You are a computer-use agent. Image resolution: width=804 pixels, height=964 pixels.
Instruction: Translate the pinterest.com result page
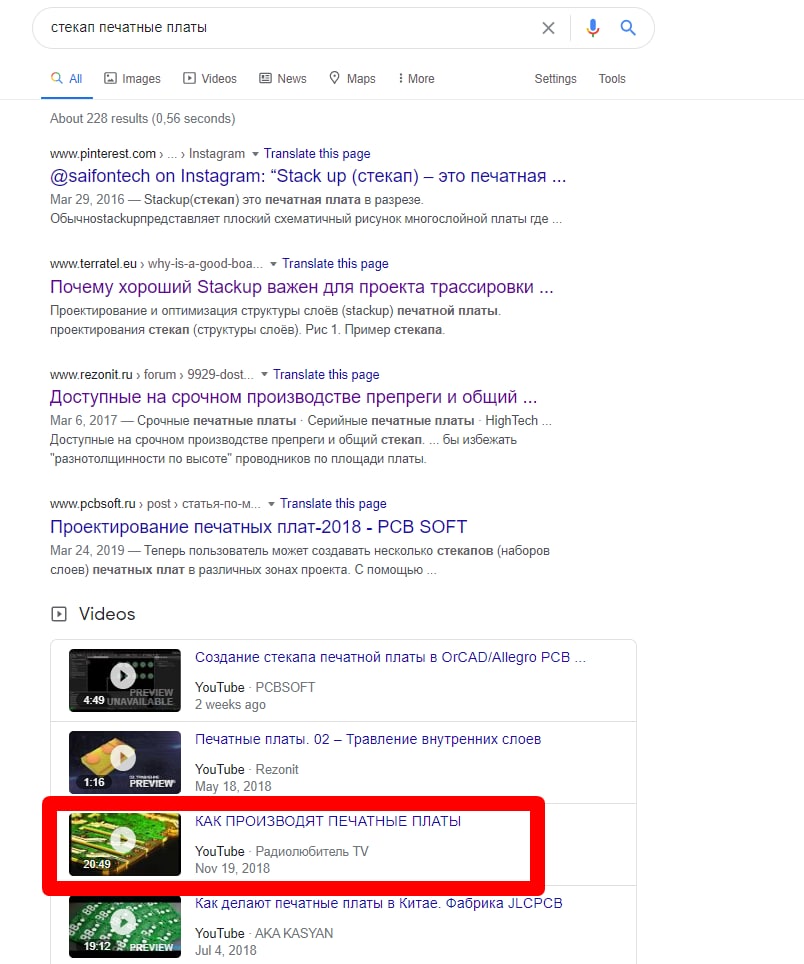pyautogui.click(x=317, y=154)
